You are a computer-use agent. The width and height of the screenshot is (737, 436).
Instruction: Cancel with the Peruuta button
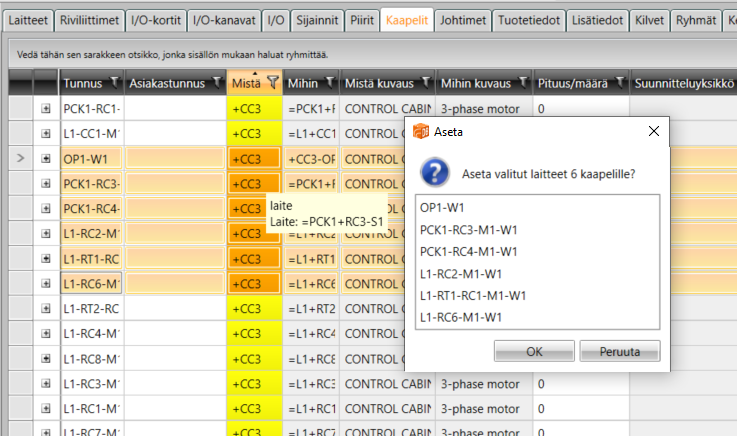[x=619, y=351]
